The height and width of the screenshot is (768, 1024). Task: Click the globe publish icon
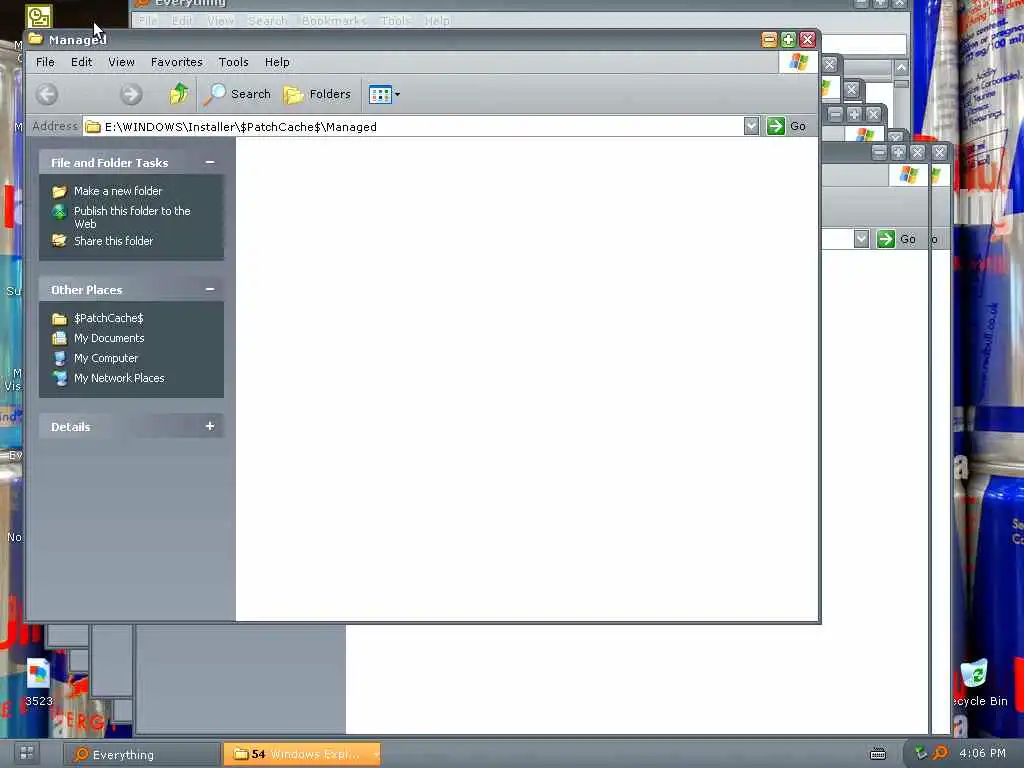(x=59, y=211)
